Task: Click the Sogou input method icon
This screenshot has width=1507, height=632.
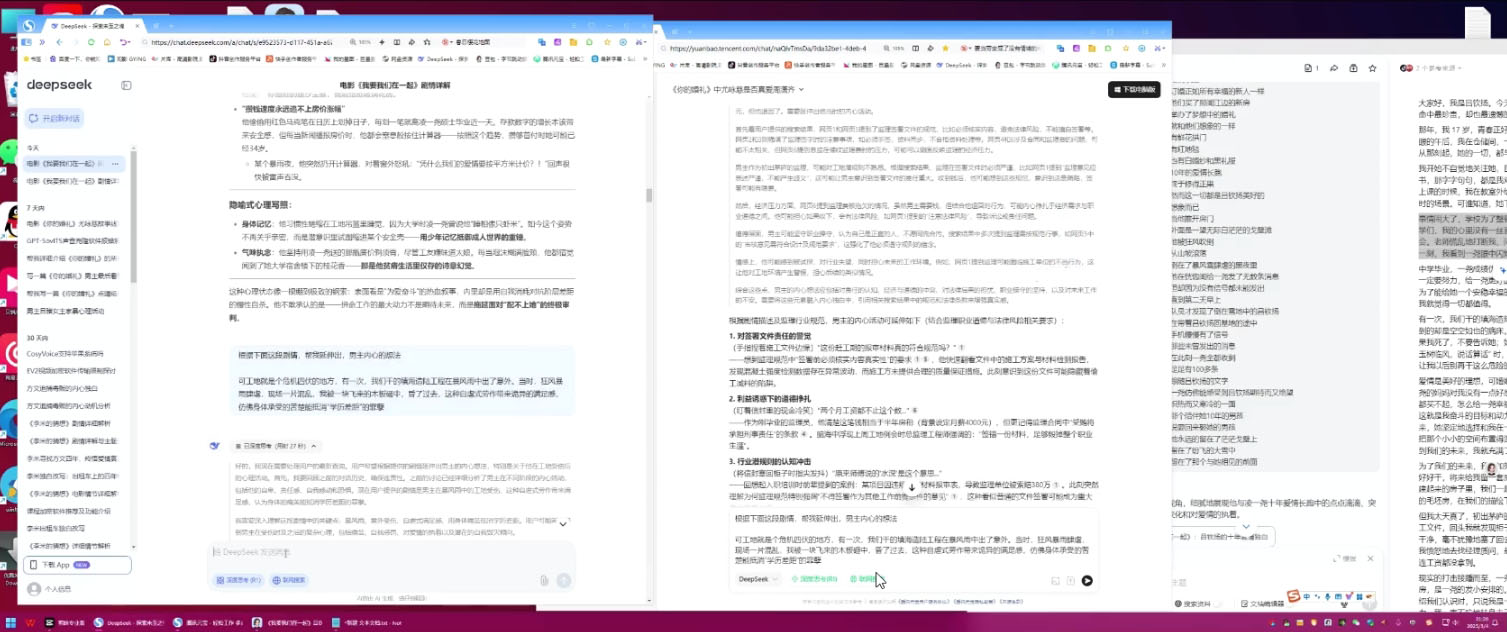Action: click(x=1294, y=597)
